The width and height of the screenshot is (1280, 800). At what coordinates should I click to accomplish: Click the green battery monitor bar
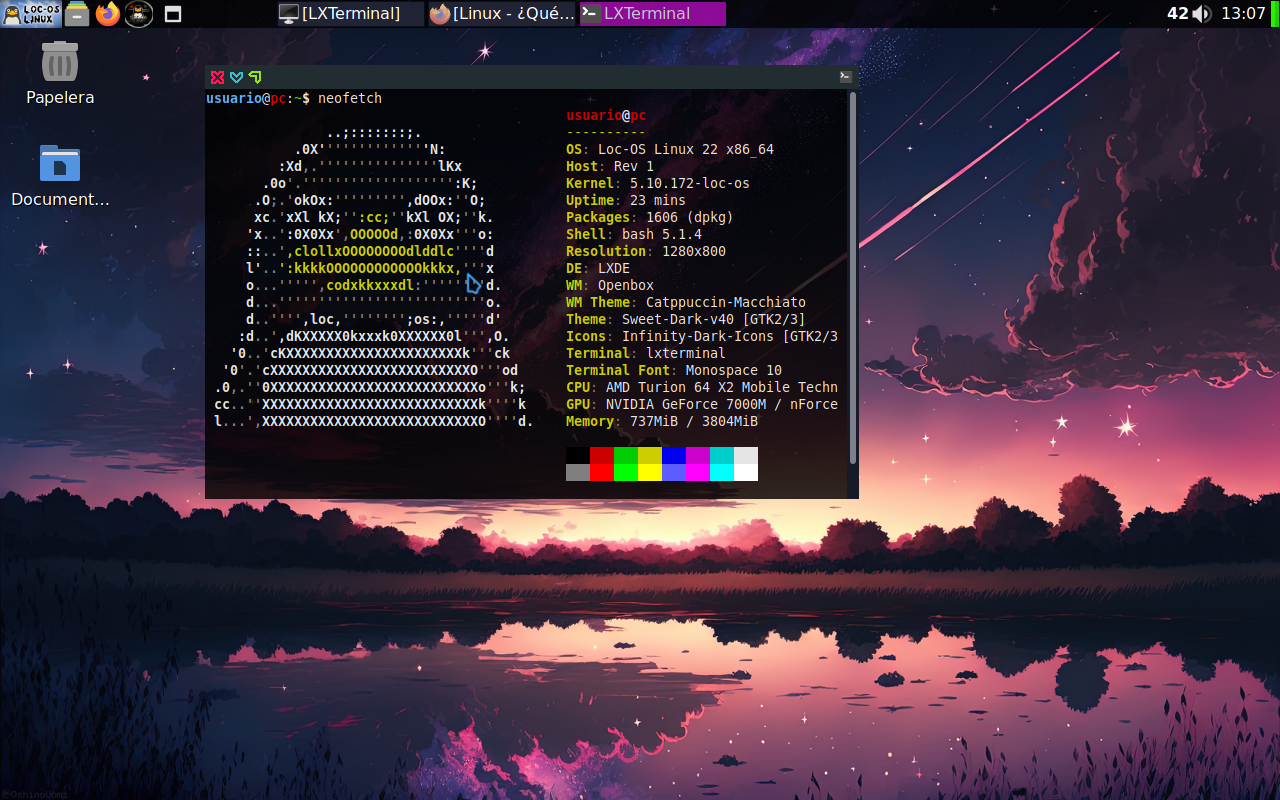pyautogui.click(x=1274, y=13)
